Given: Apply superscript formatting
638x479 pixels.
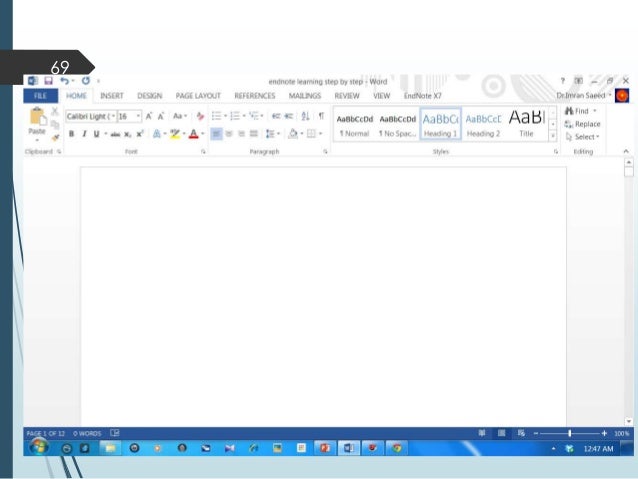Looking at the screenshot, I should [140, 134].
